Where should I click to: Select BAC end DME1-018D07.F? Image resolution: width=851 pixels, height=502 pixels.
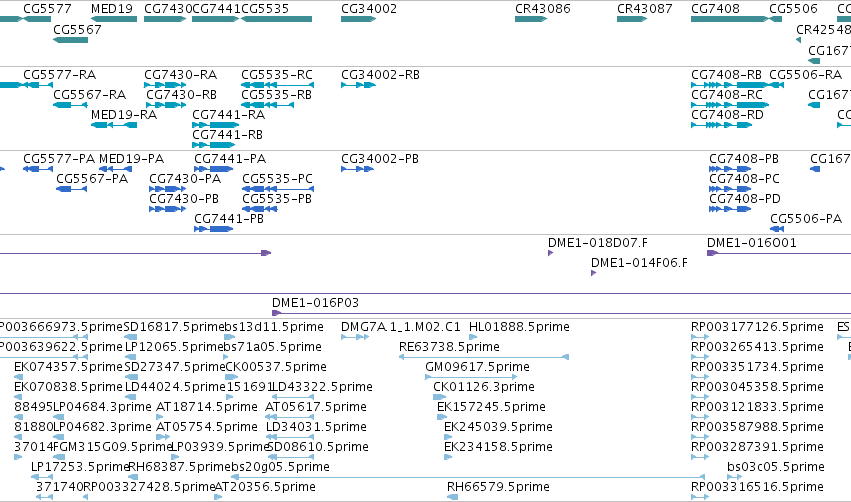click(x=550, y=253)
